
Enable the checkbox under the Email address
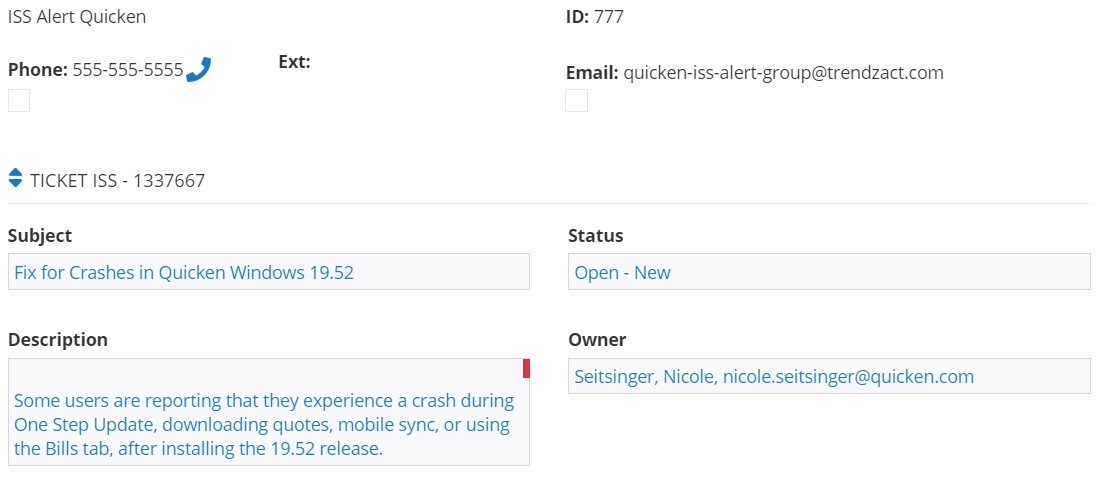point(576,100)
